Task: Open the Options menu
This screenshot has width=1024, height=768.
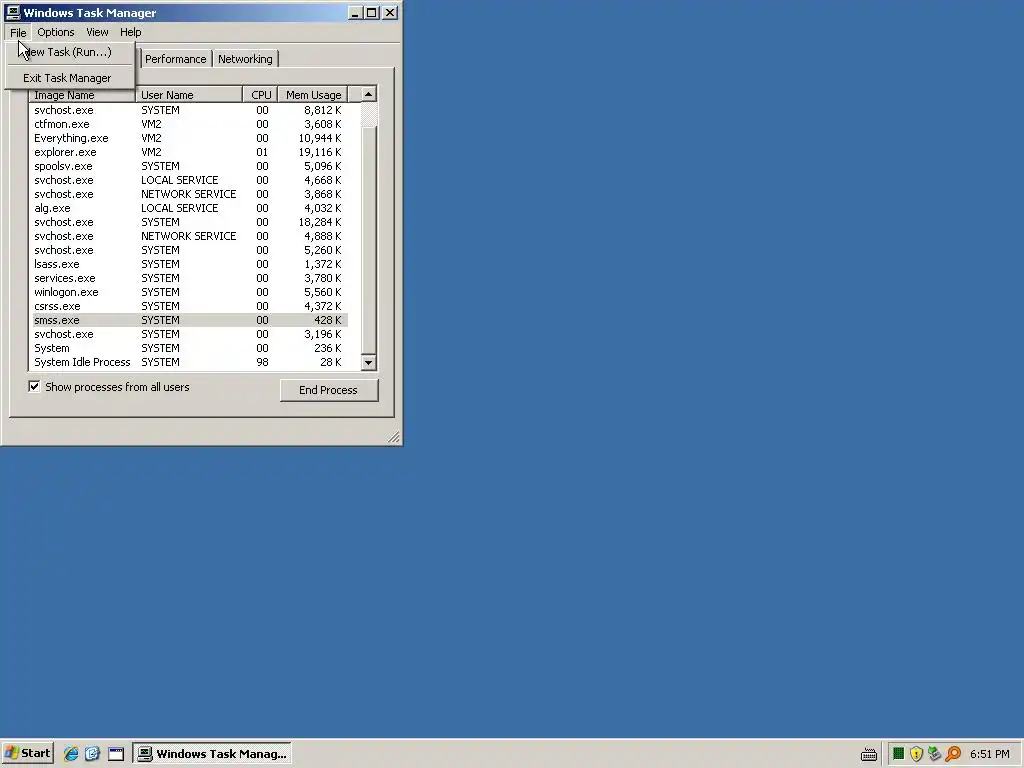Action: pyautogui.click(x=56, y=32)
